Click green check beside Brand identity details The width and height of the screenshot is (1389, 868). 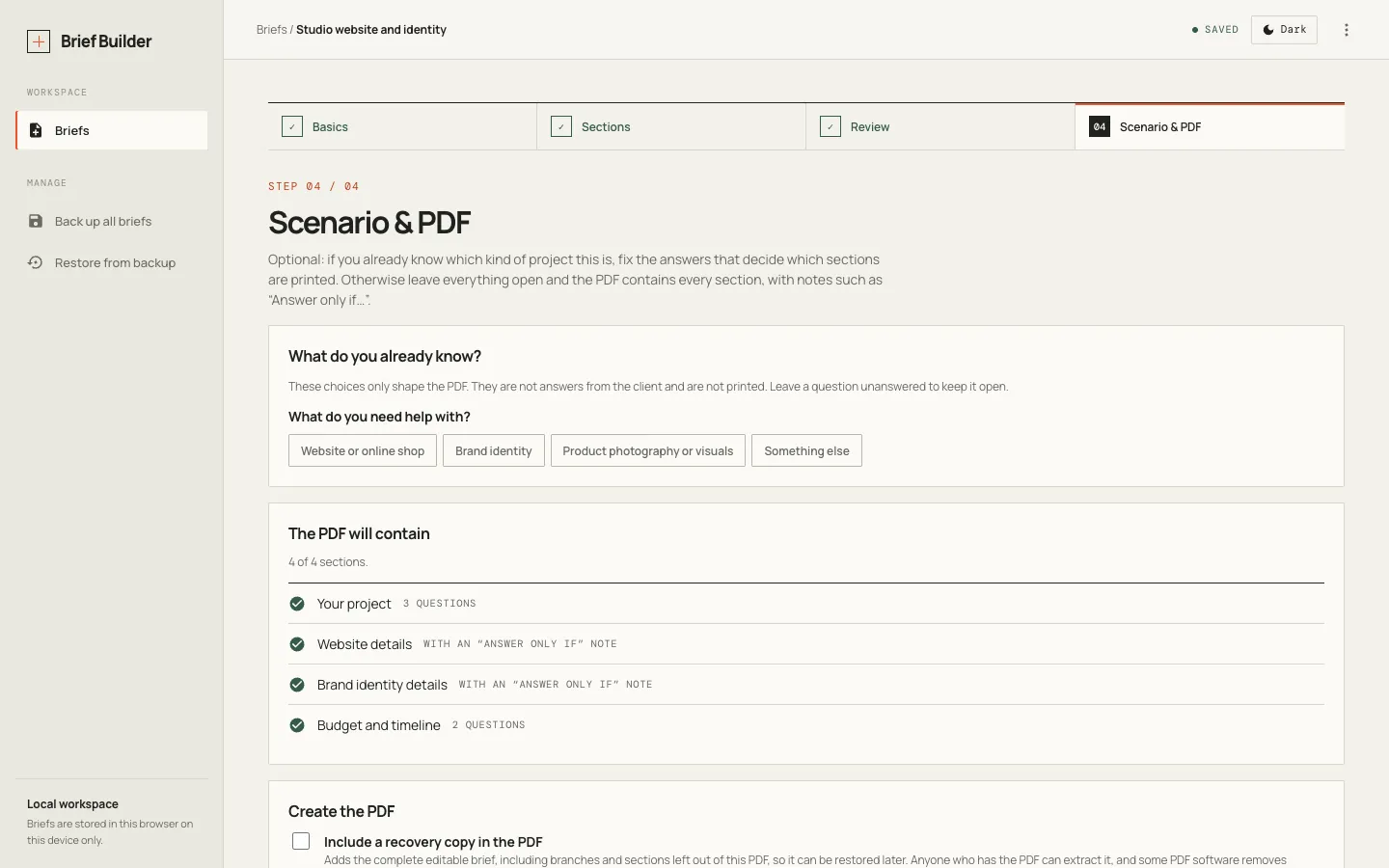click(x=297, y=685)
